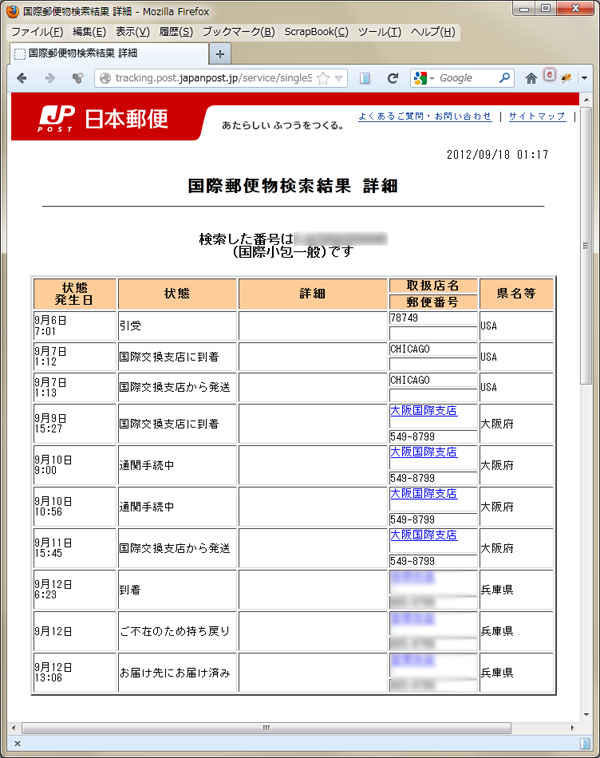Screen dimensions: 600x758
Task: Open the サイトマップ link
Action: [537, 116]
